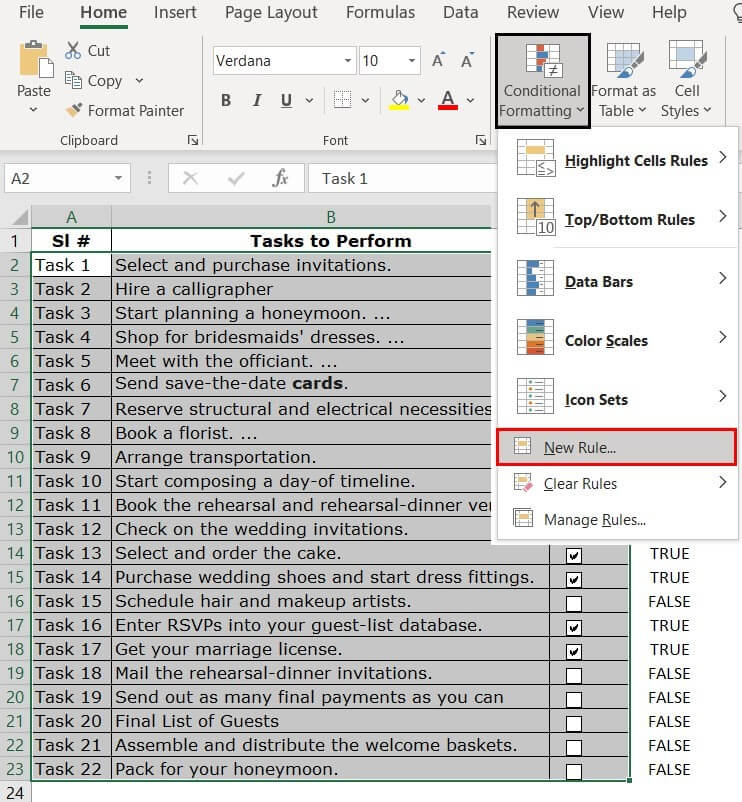Viewport: 742px width, 802px height.
Task: Check the Task 19 checkbox
Action: [x=574, y=699]
